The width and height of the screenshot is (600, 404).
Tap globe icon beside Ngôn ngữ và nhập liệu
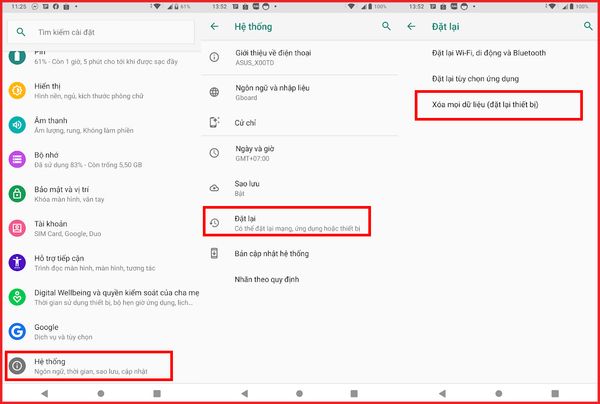pos(214,92)
